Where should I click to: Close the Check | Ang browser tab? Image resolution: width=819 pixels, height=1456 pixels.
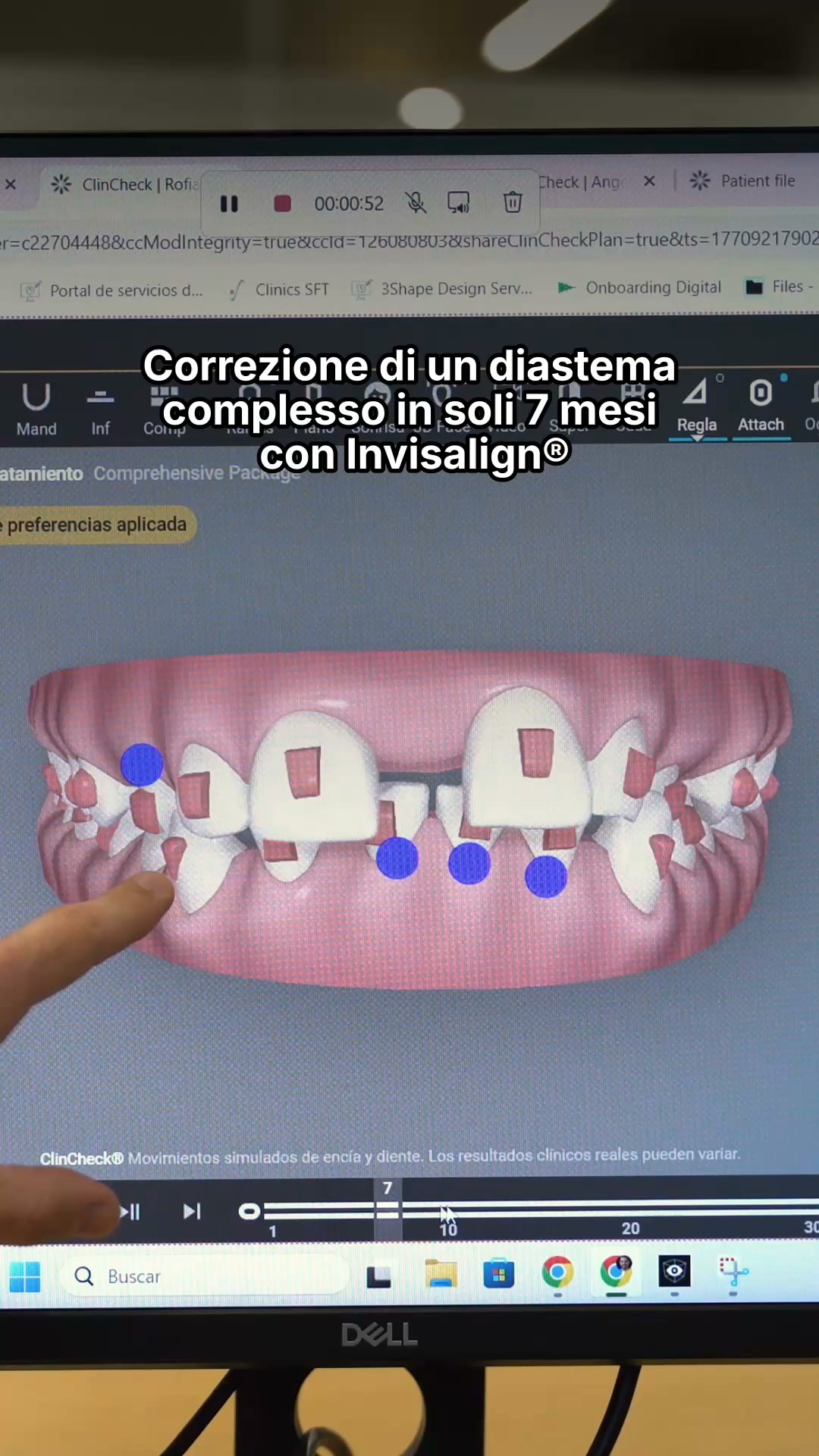(x=649, y=181)
